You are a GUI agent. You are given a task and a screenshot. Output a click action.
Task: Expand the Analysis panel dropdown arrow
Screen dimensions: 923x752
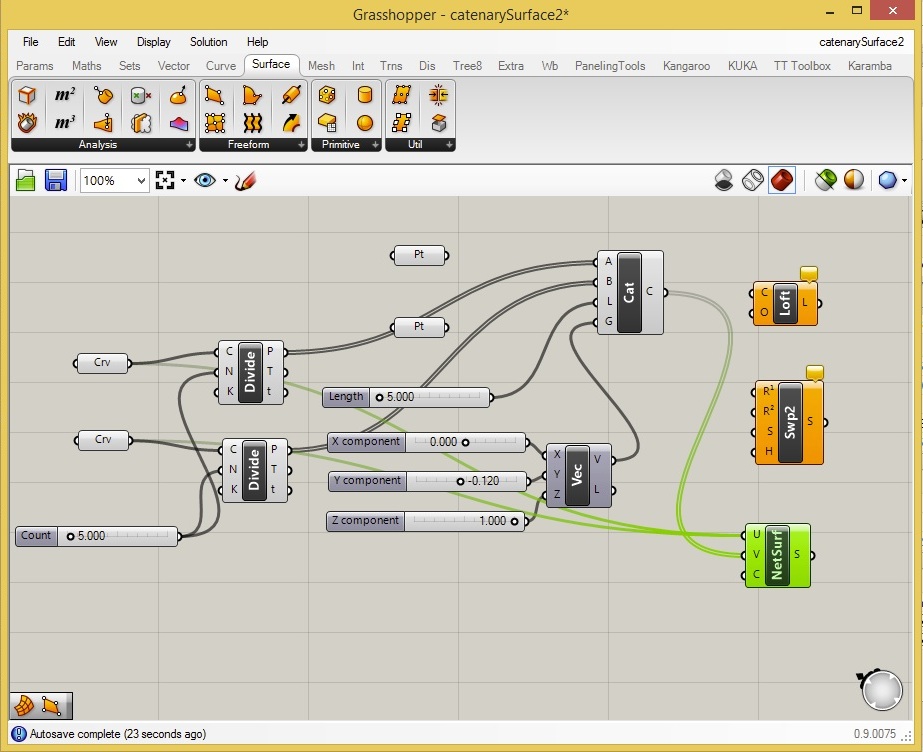pos(189,145)
